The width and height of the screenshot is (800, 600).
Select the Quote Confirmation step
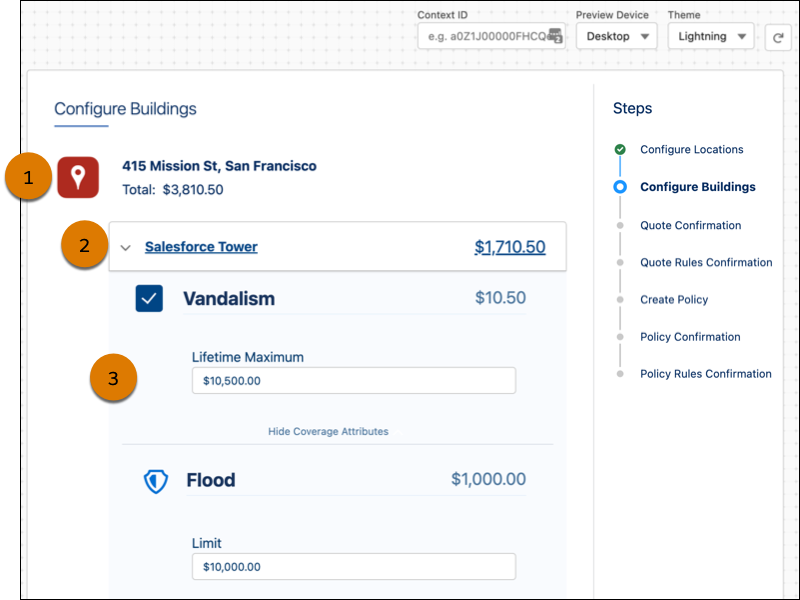point(690,225)
